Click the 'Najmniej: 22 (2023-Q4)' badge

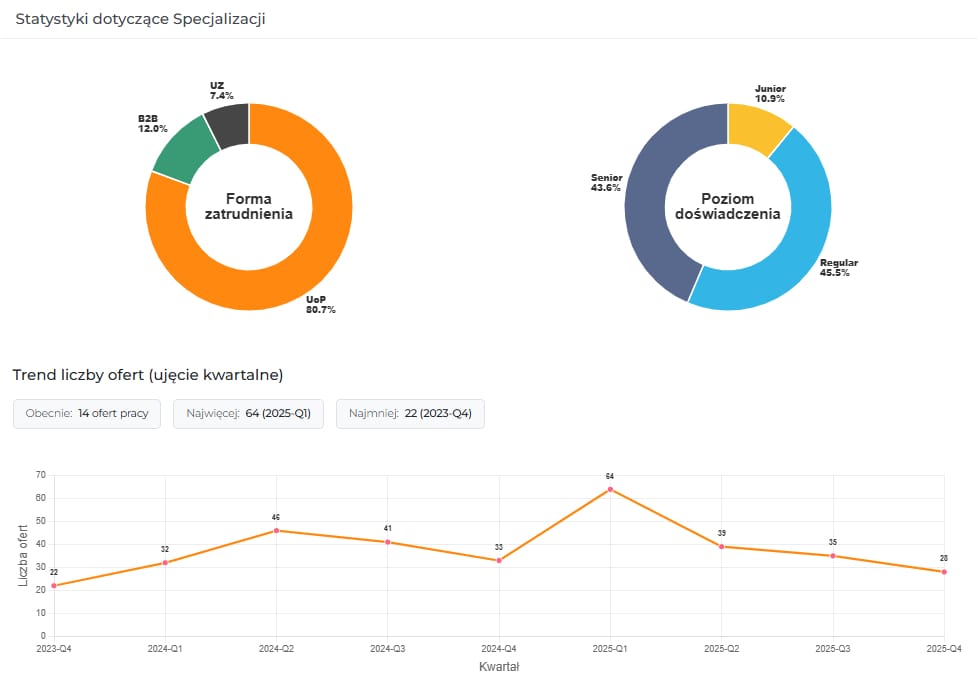[410, 414]
